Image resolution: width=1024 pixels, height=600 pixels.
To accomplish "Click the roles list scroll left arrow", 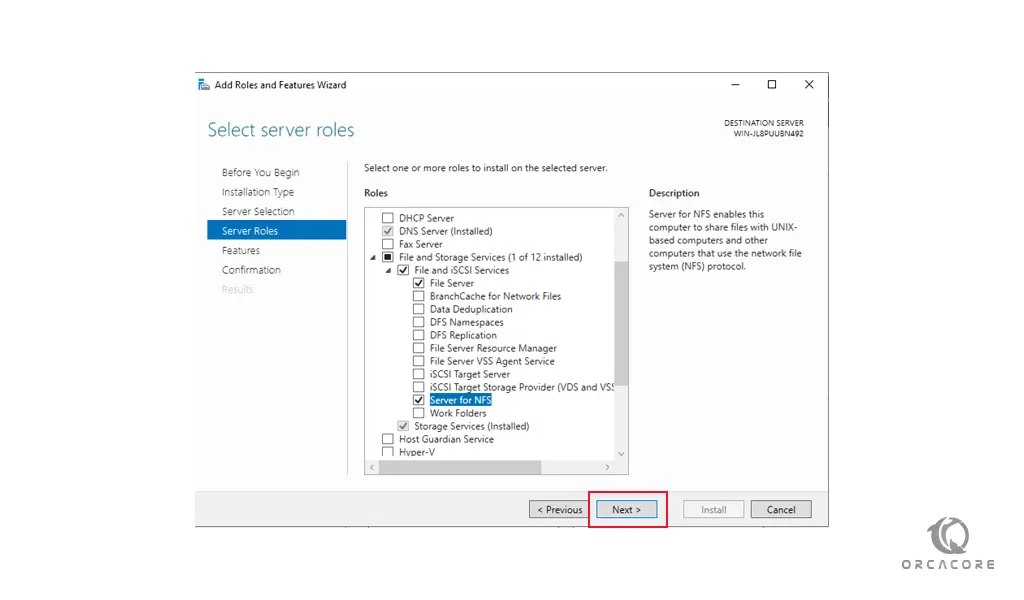I will coord(372,467).
